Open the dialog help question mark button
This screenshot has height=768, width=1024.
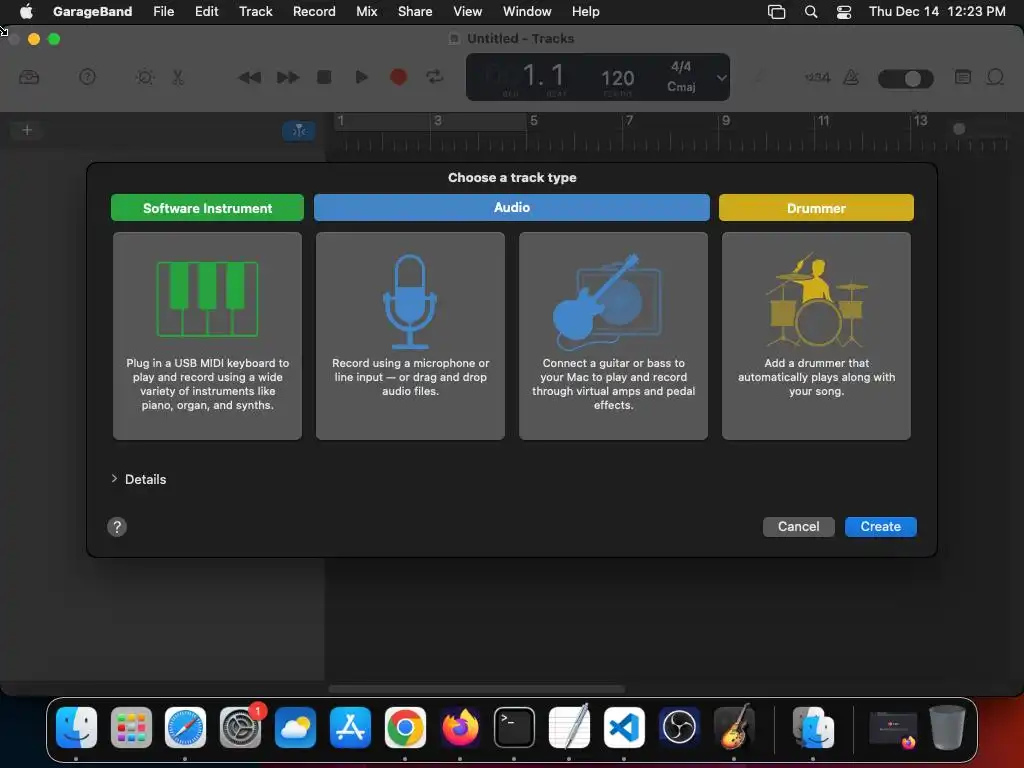pos(117,527)
